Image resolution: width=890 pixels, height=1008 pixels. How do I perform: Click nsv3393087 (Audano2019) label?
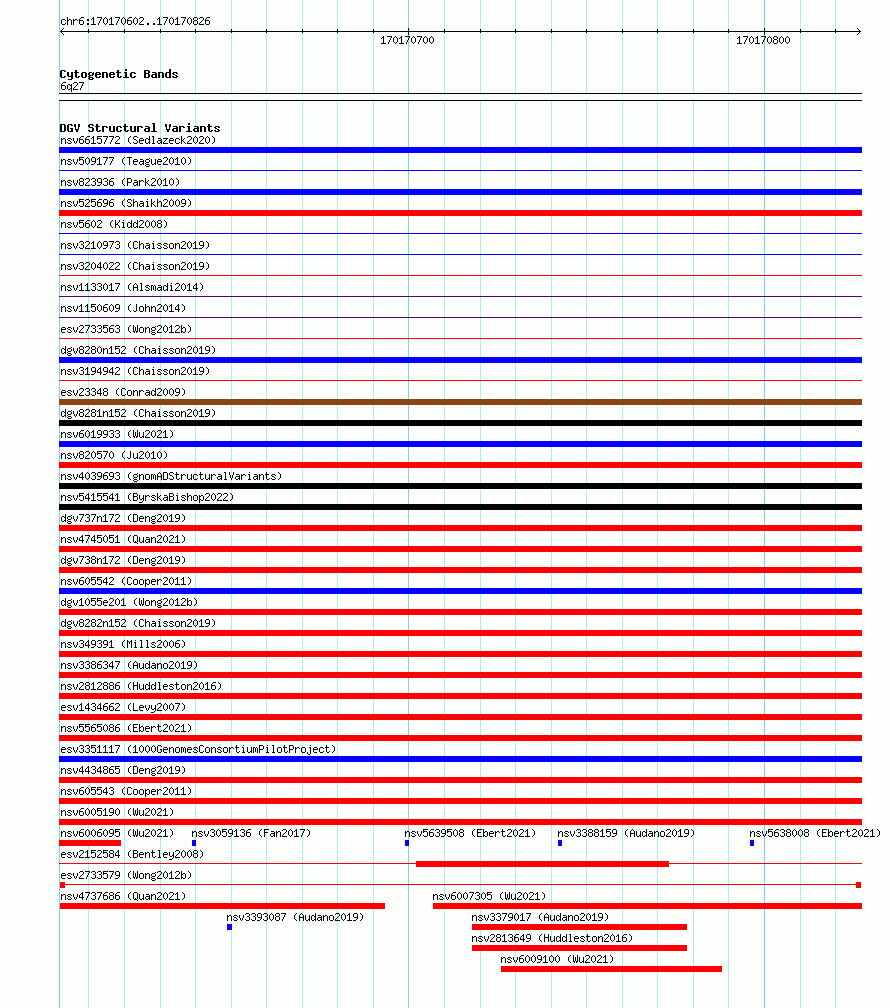pos(295,917)
